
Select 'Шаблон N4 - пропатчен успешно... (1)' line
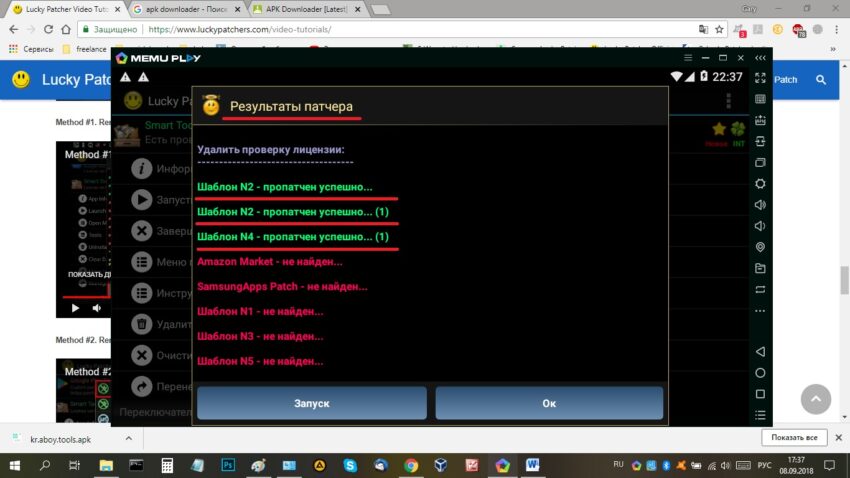click(293, 237)
